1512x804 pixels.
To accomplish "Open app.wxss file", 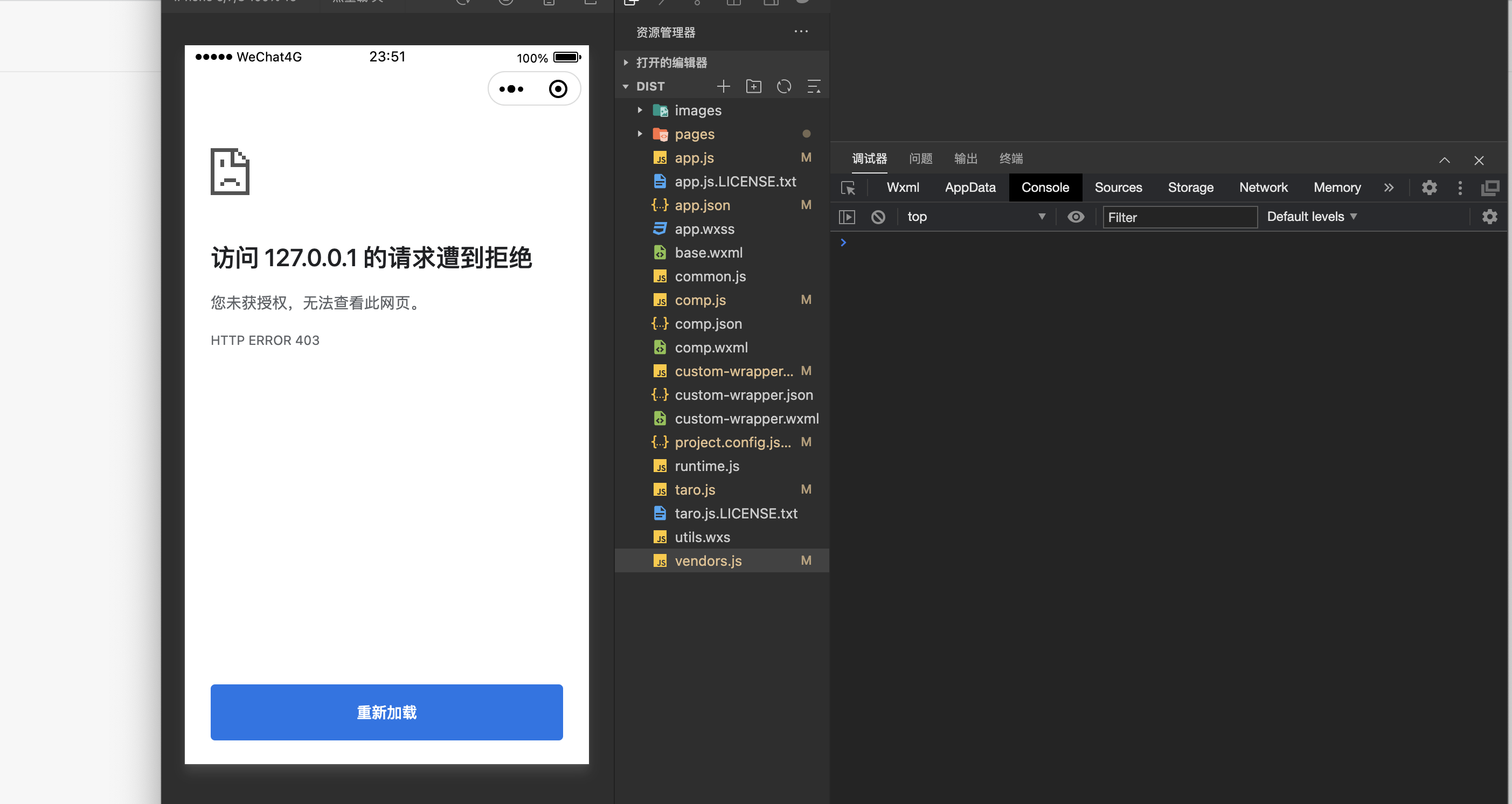I will coord(722,228).
